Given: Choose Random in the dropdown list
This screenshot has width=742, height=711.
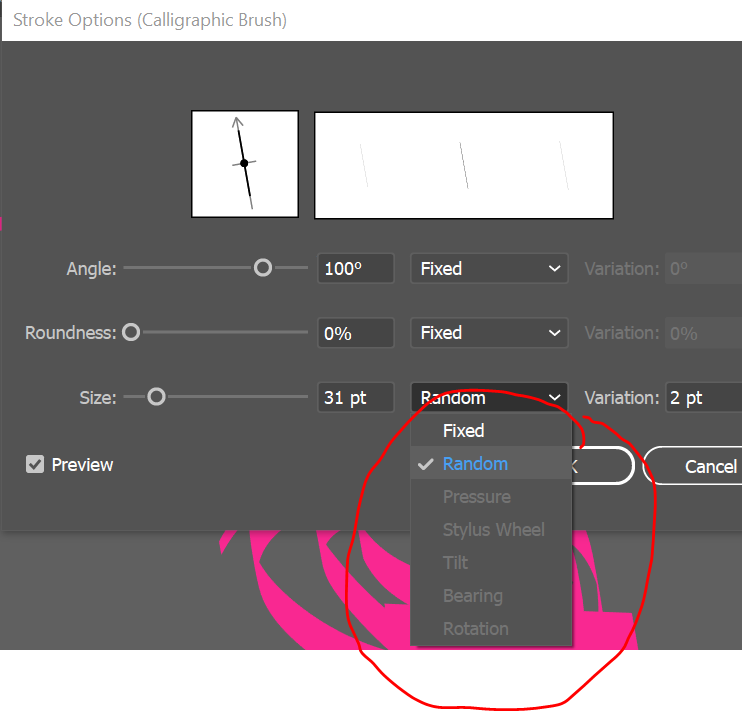Looking at the screenshot, I should pos(475,464).
